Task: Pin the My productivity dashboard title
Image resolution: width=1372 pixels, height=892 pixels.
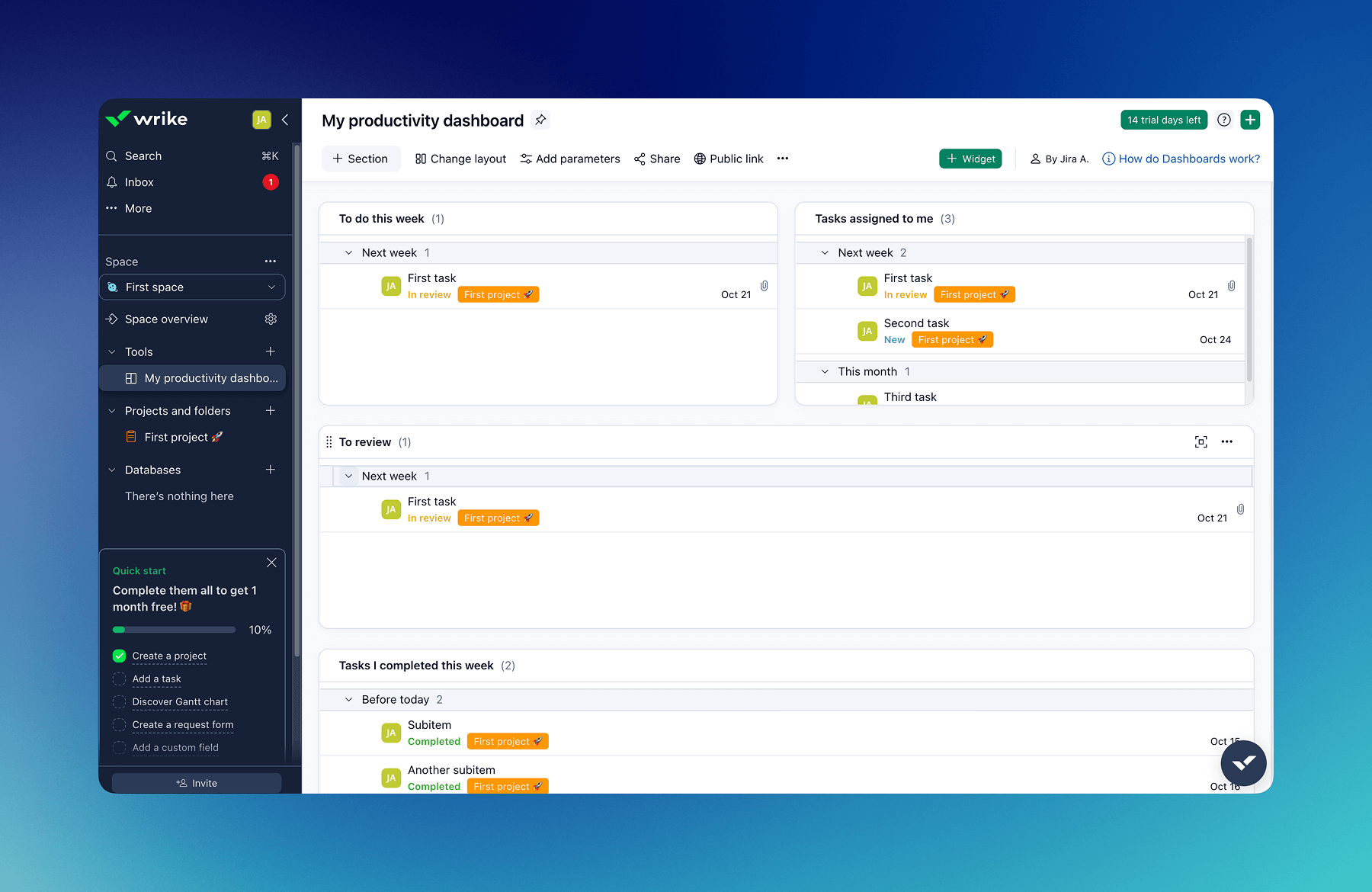Action: coord(540,120)
